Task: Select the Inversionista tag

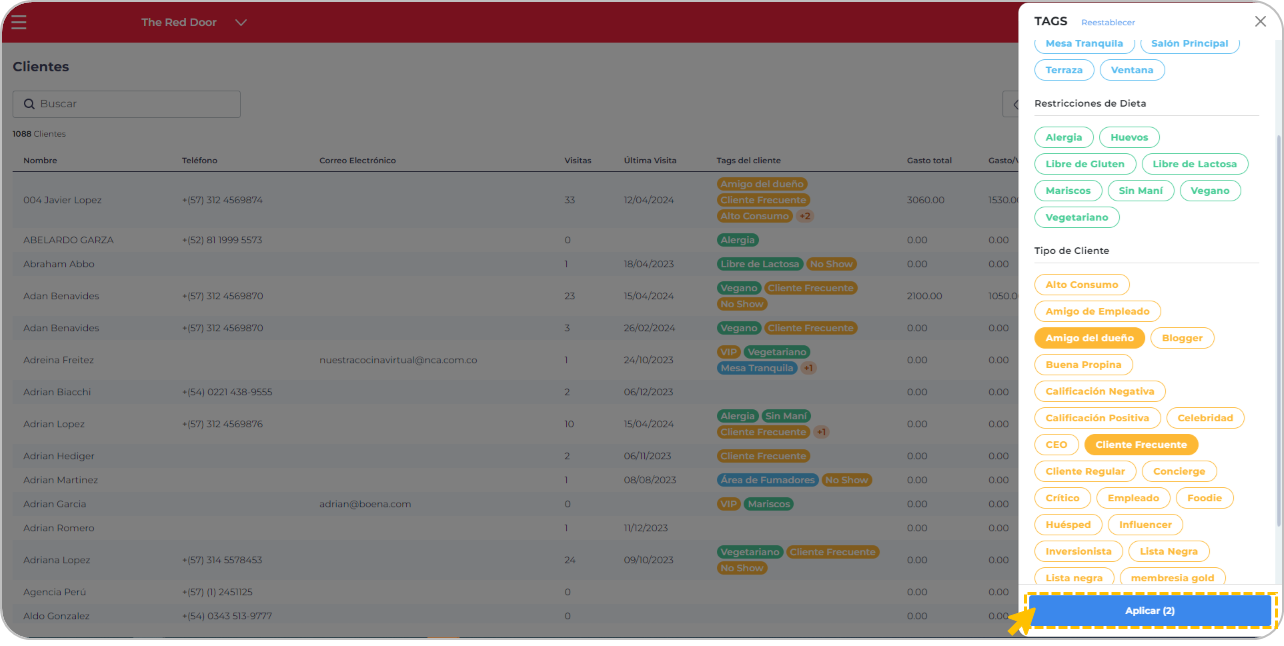Action: 1078,551
